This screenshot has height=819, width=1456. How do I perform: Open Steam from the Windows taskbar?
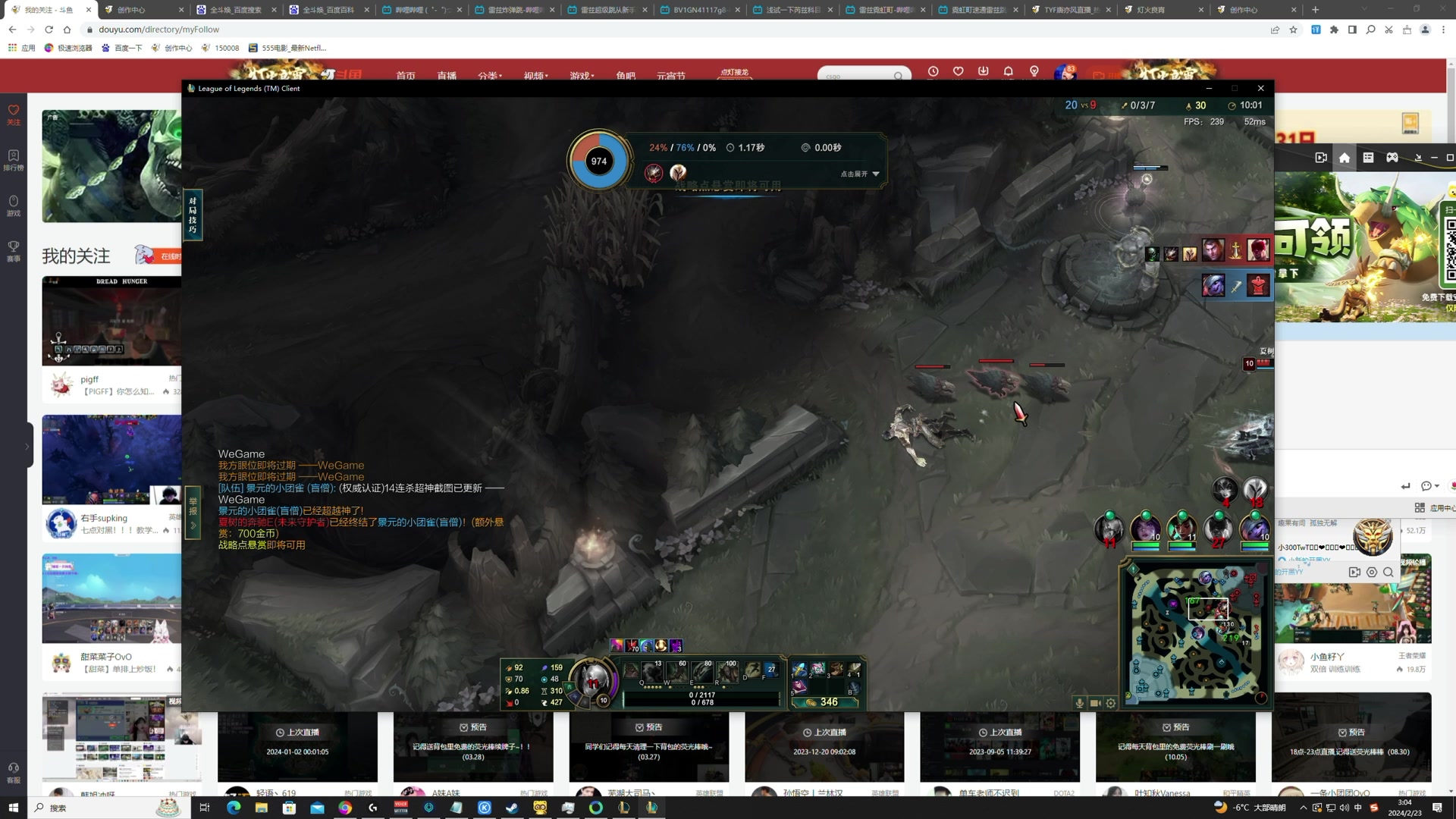point(512,808)
